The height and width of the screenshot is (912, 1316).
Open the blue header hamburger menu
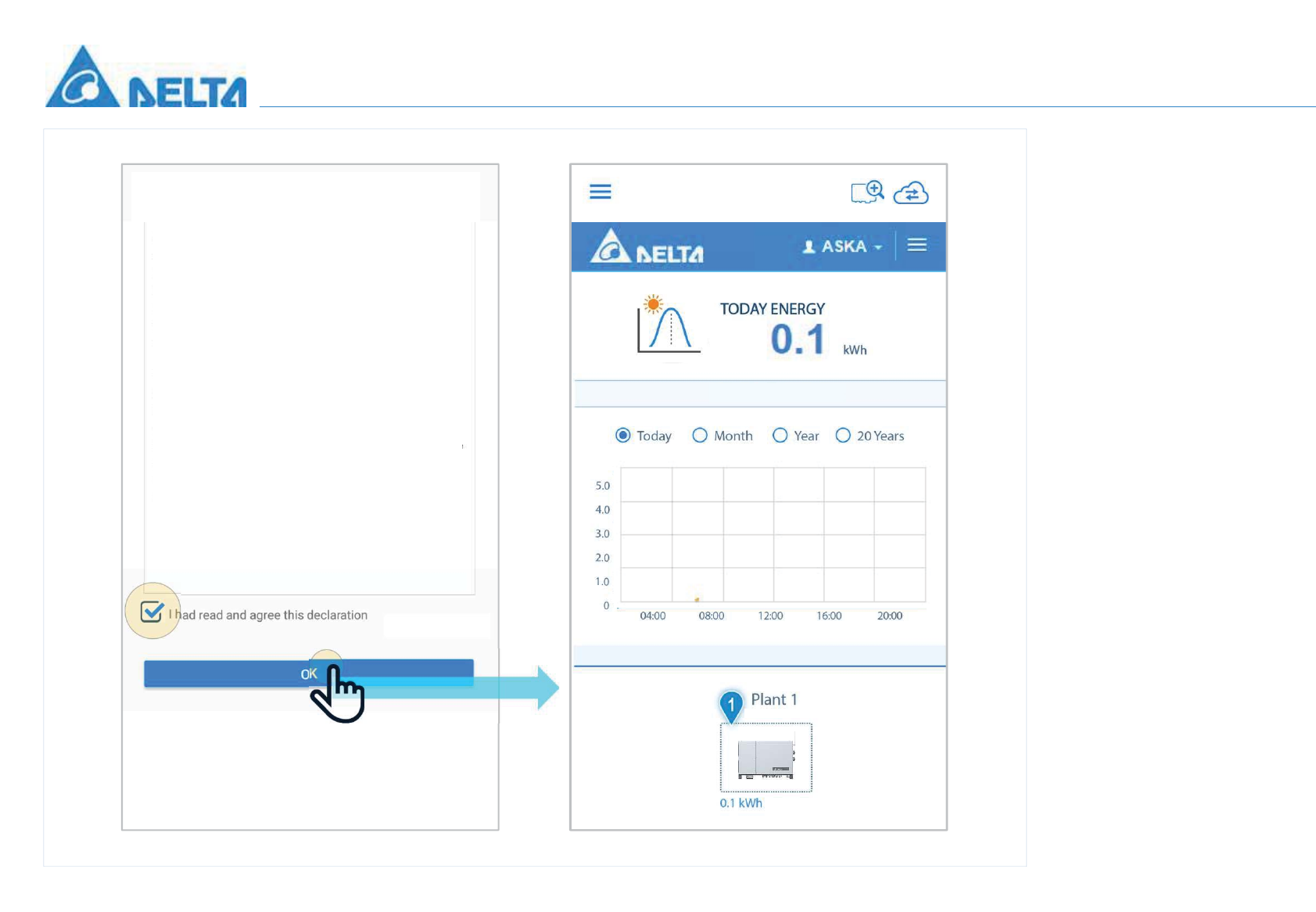[917, 246]
